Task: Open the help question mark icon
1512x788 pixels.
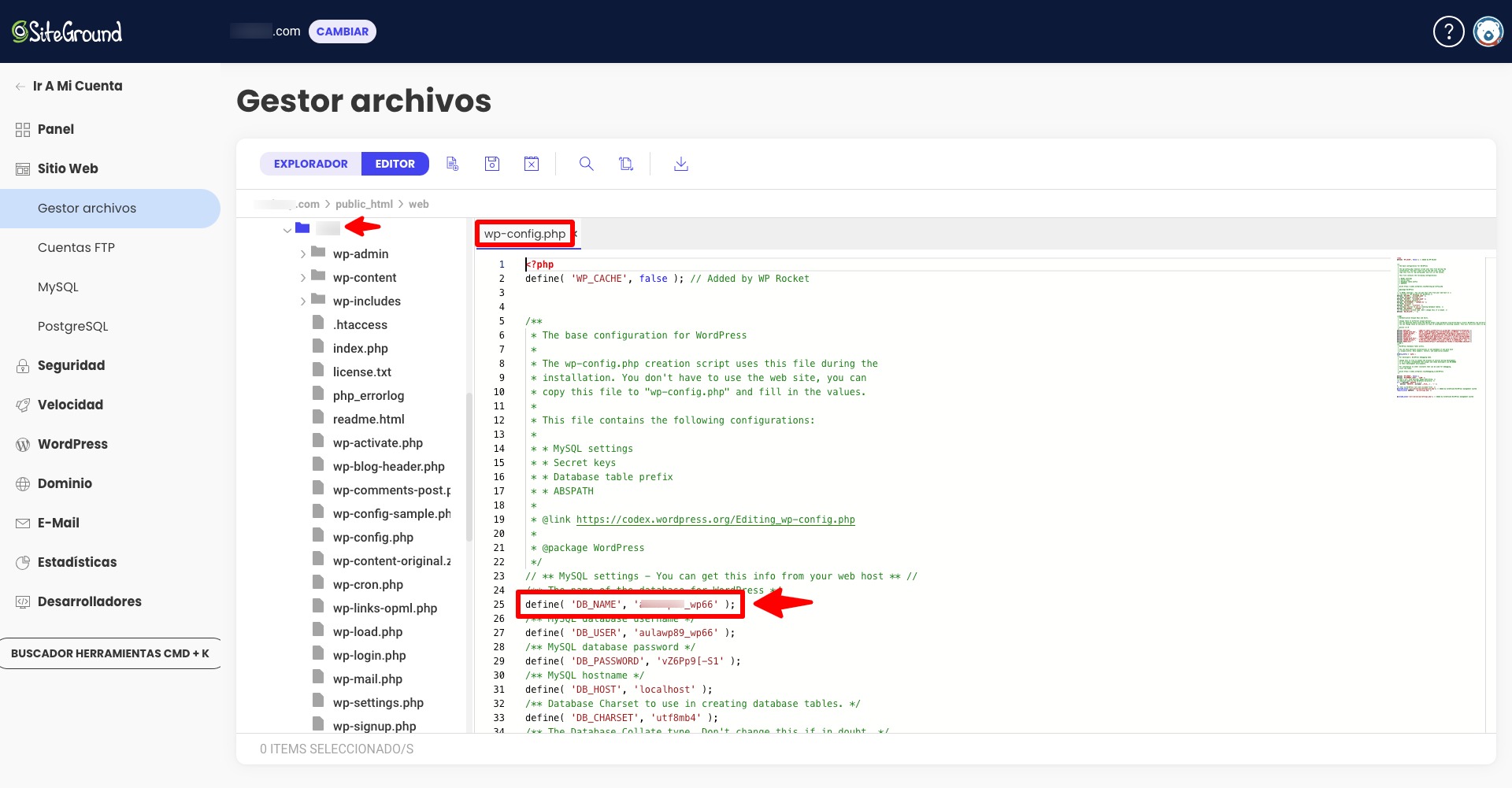Action: [1448, 31]
